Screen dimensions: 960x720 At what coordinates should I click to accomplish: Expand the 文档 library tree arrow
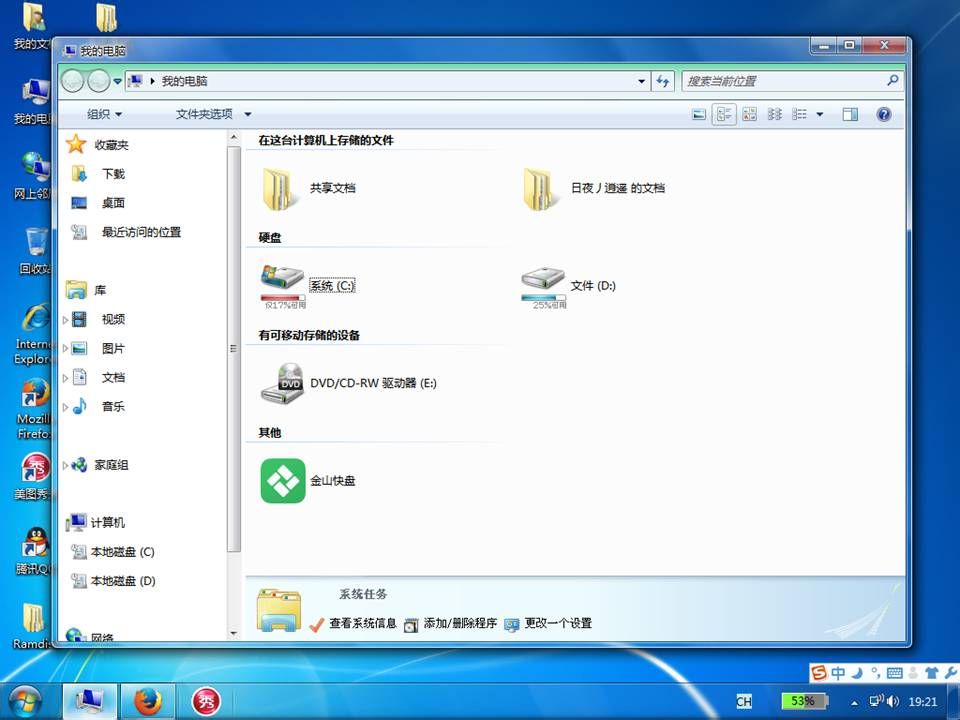(x=66, y=378)
